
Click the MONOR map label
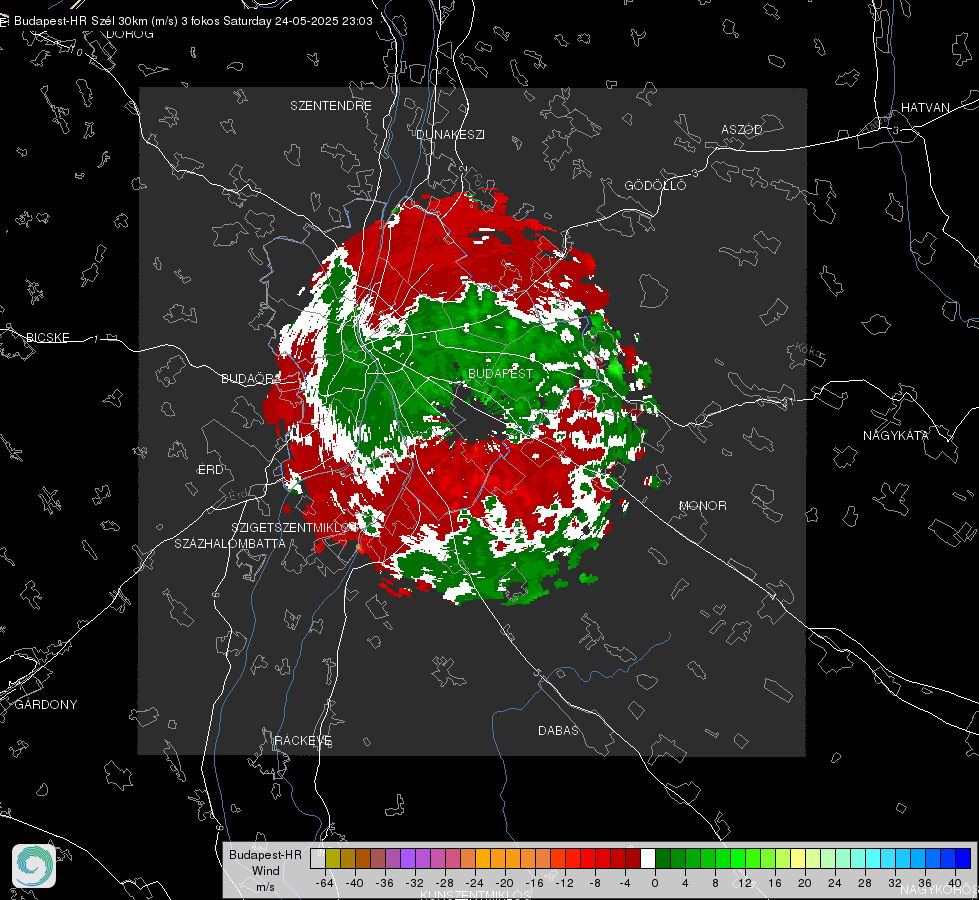[x=702, y=506]
